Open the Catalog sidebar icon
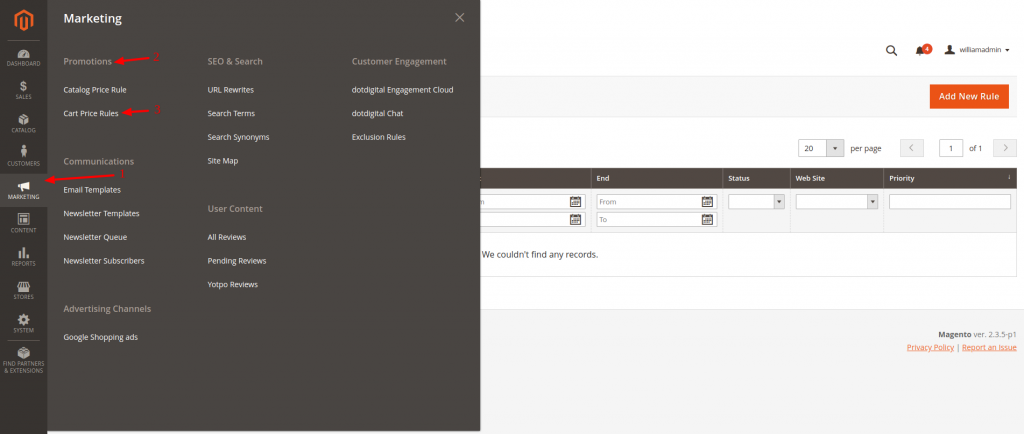Viewport: 1024px width, 434px height. point(23,123)
